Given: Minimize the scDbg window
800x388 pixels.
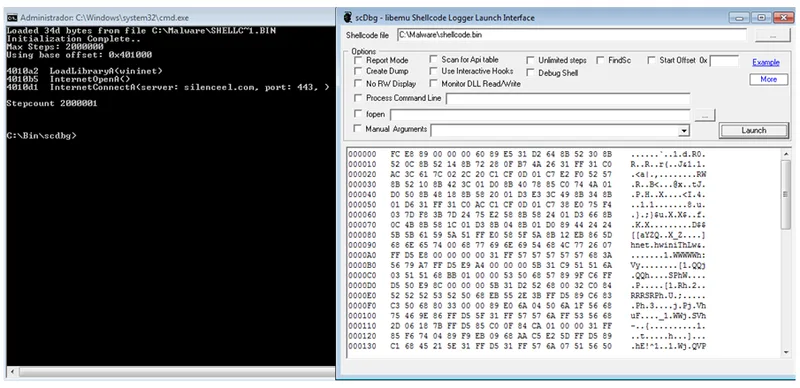Looking at the screenshot, I should pyautogui.click(x=738, y=17).
